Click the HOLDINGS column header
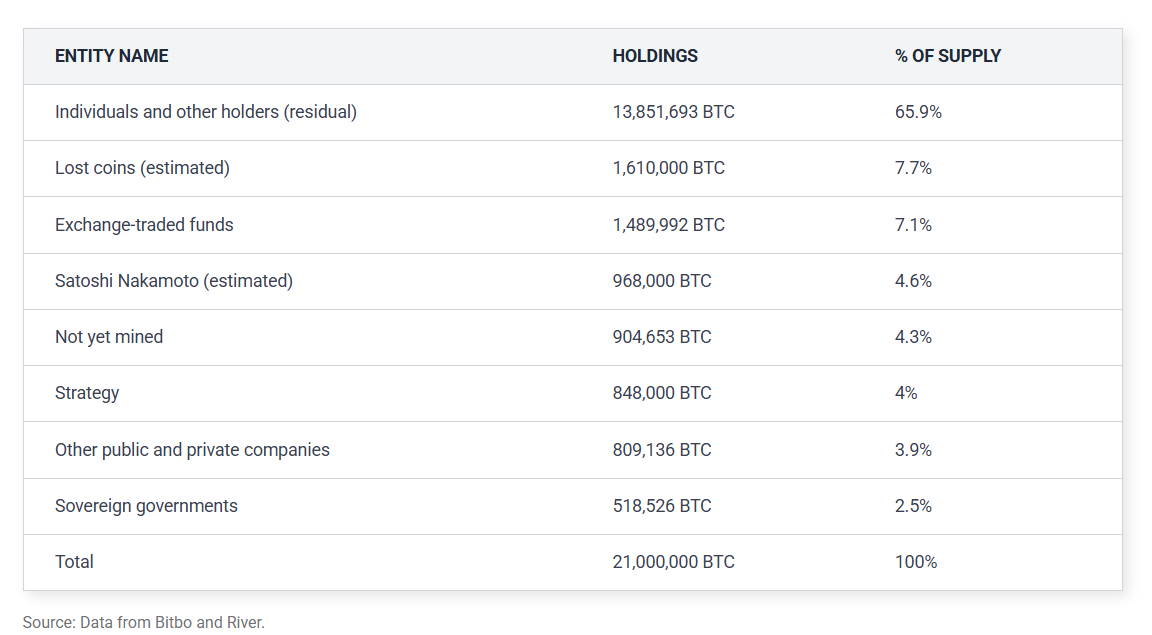The width and height of the screenshot is (1152, 635). 655,56
